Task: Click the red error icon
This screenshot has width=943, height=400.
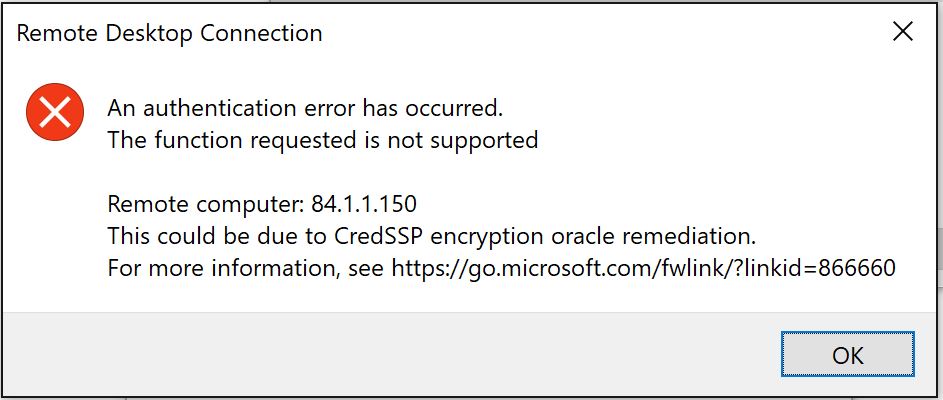Action: pos(55,112)
